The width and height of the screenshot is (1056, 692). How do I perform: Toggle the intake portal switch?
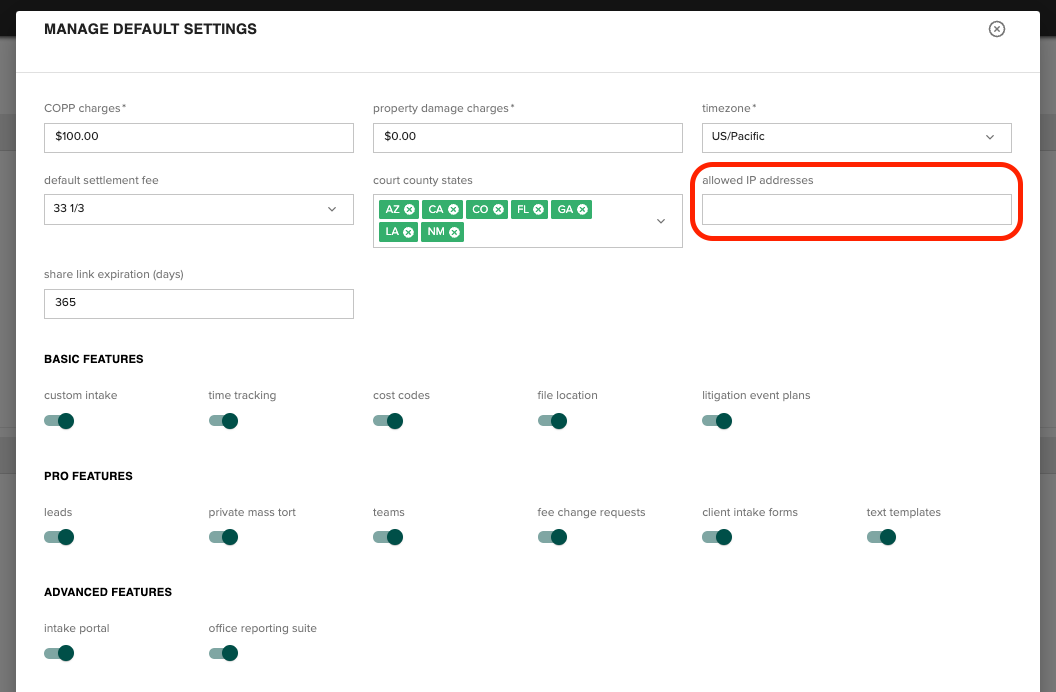click(x=59, y=653)
